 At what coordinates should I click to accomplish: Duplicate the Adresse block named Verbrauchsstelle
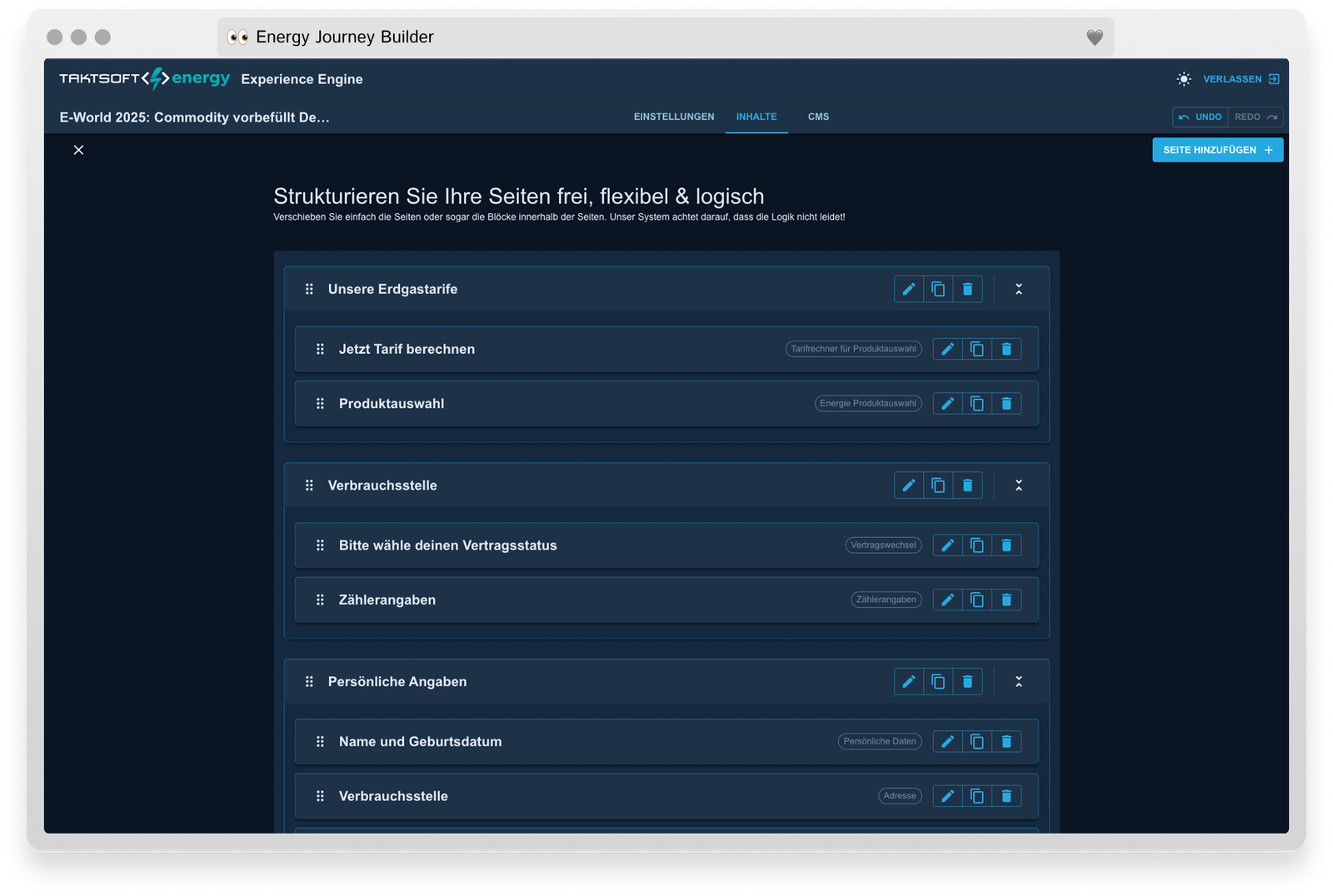tap(977, 796)
